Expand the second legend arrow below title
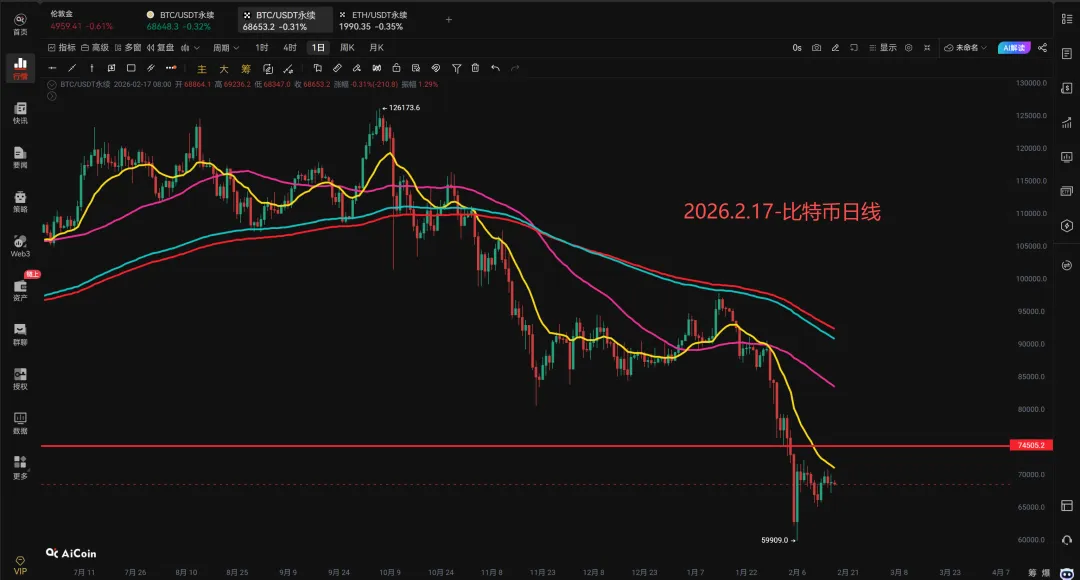1080x580 pixels. [52, 96]
